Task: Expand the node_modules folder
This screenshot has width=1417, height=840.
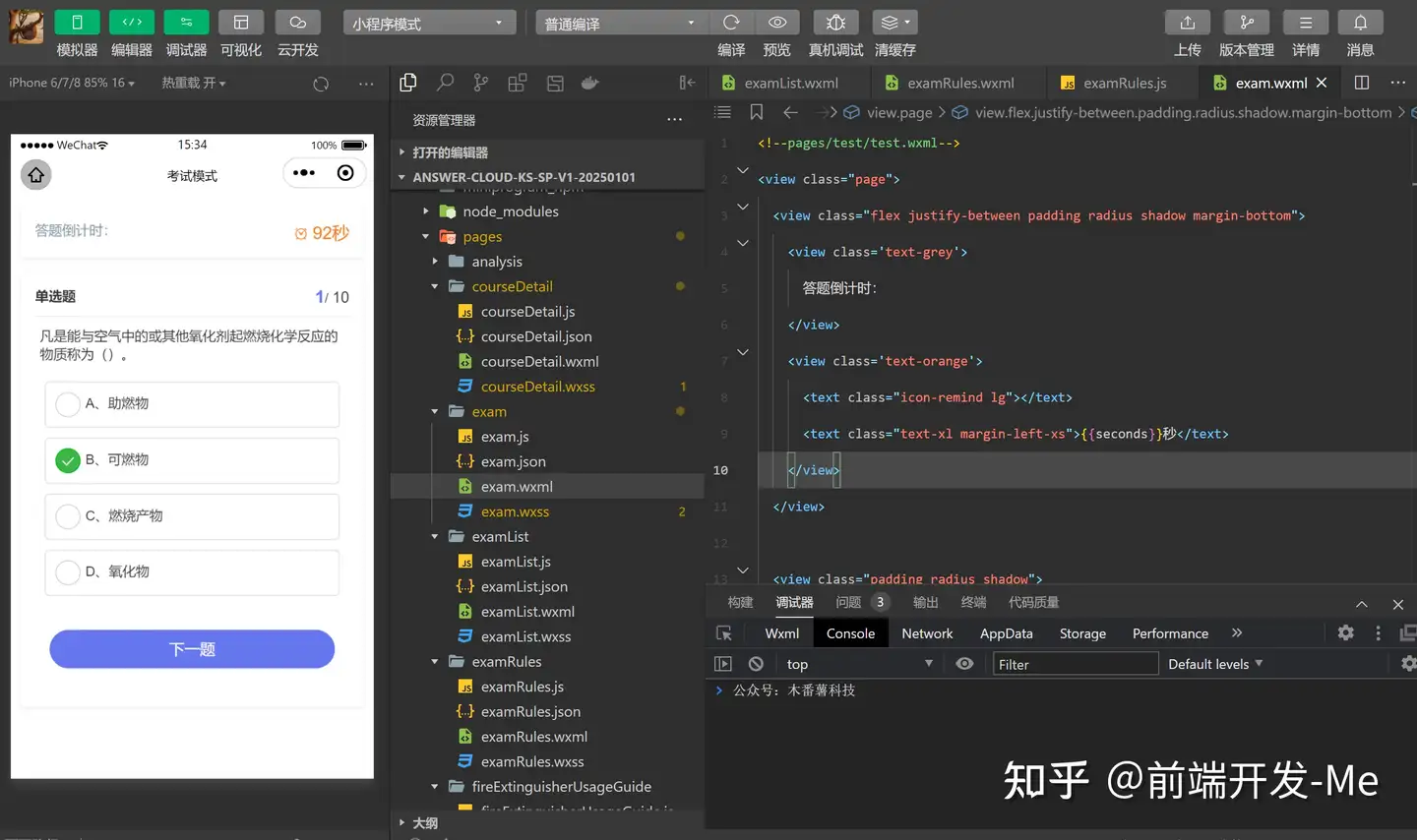Action: [x=426, y=211]
